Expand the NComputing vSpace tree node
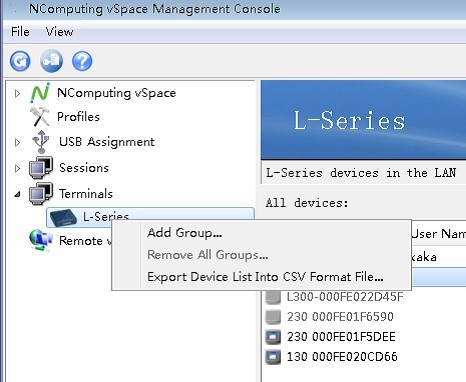 tap(17, 93)
